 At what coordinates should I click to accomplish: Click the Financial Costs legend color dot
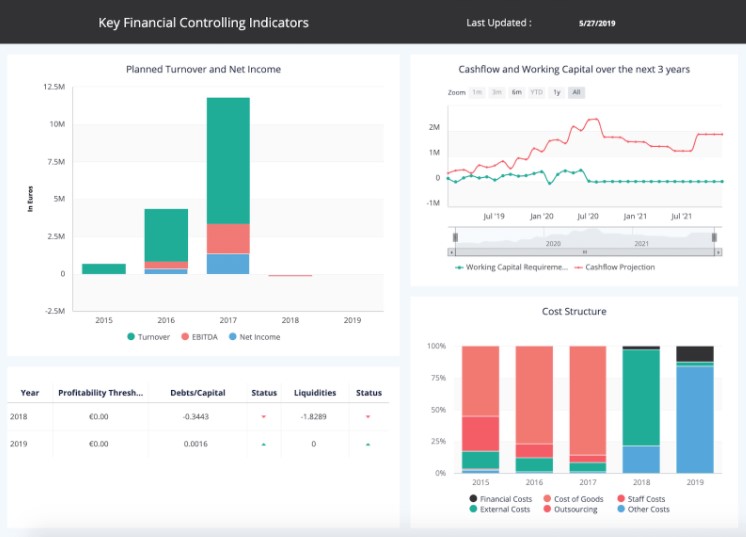pyautogui.click(x=473, y=498)
